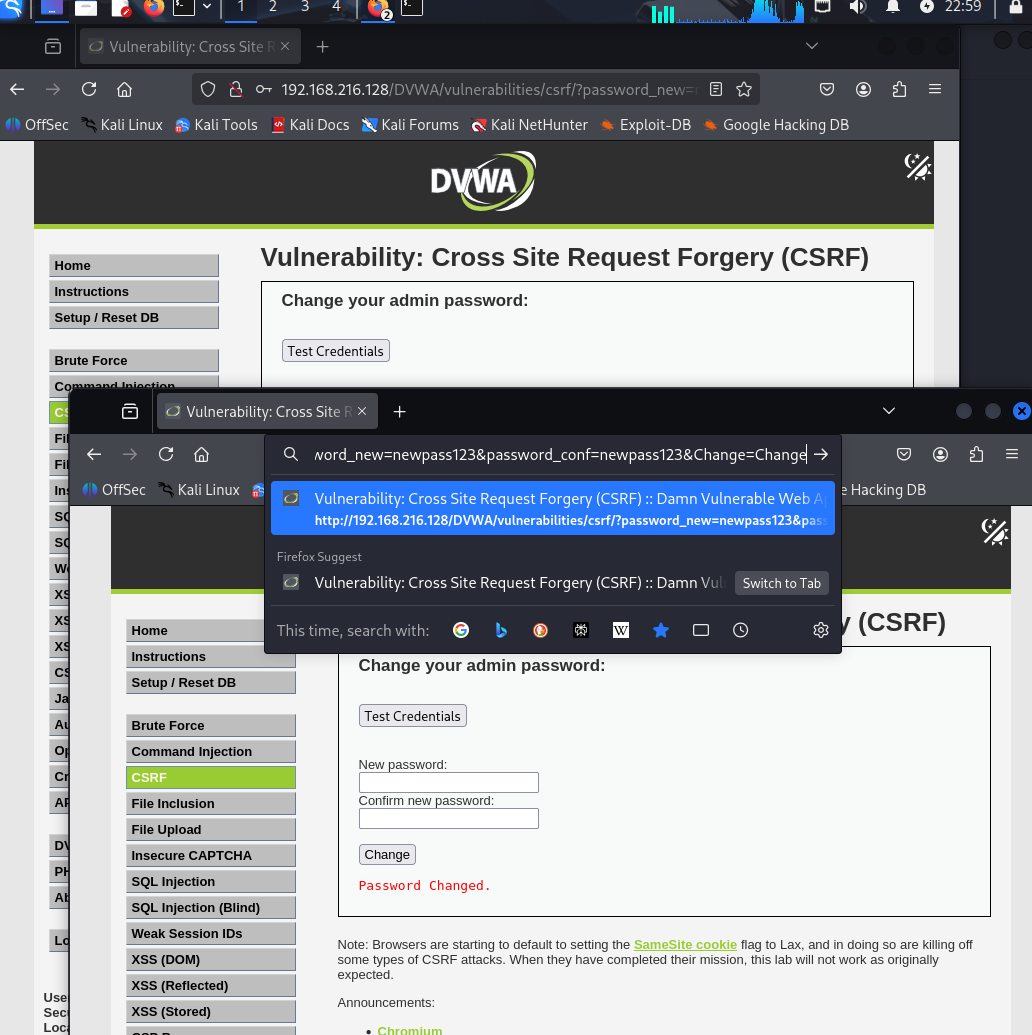Open File Inclusion menu item
Image resolution: width=1032 pixels, height=1035 pixels.
pos(211,804)
